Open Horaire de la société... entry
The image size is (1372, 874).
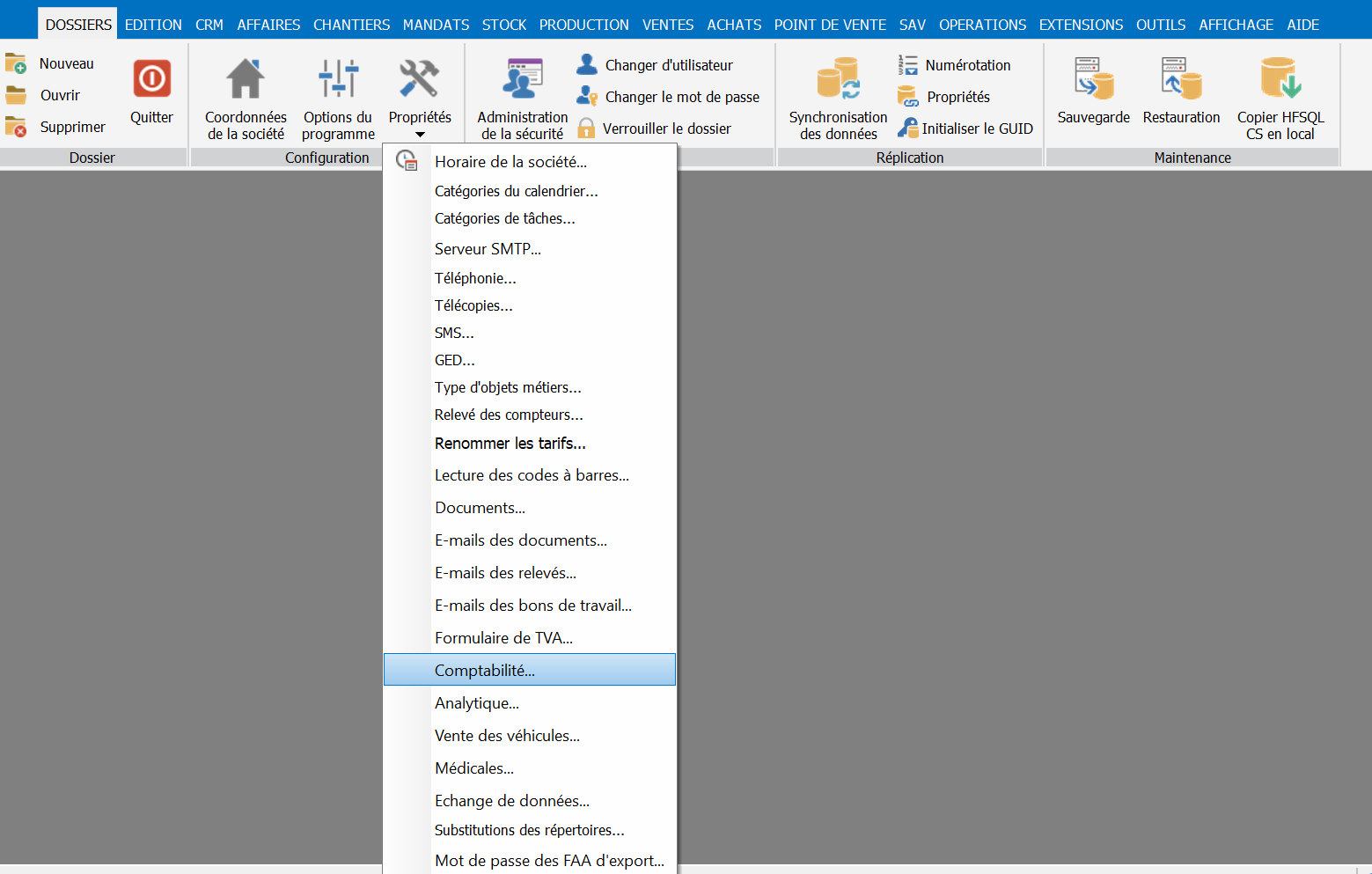510,162
